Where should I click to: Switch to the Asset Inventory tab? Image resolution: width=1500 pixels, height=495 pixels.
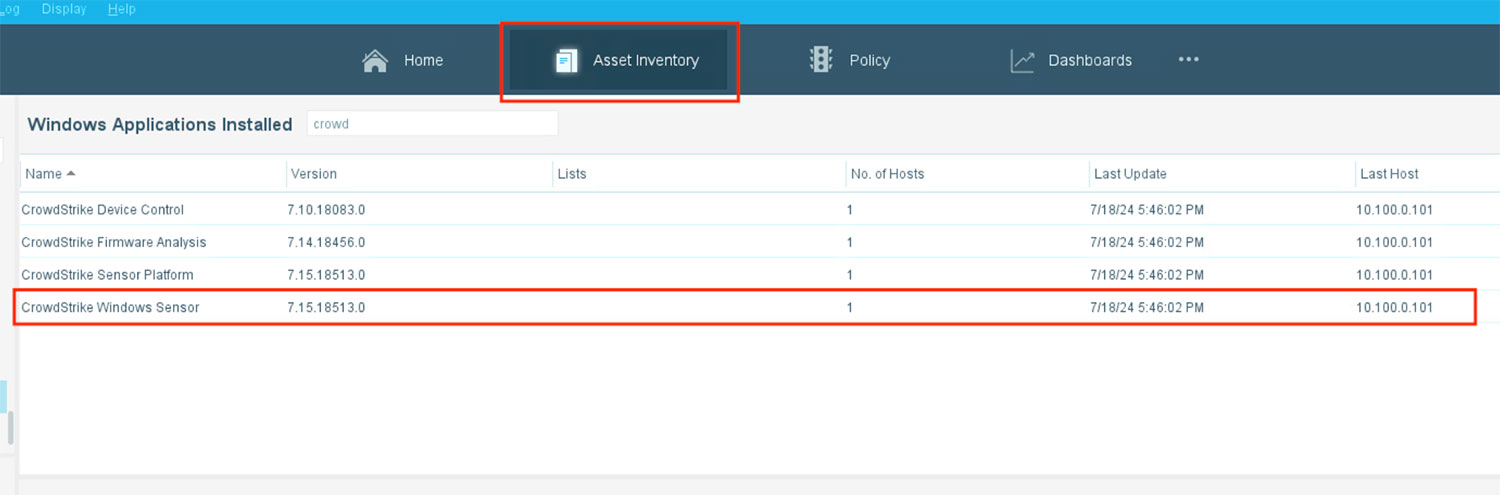click(x=619, y=60)
